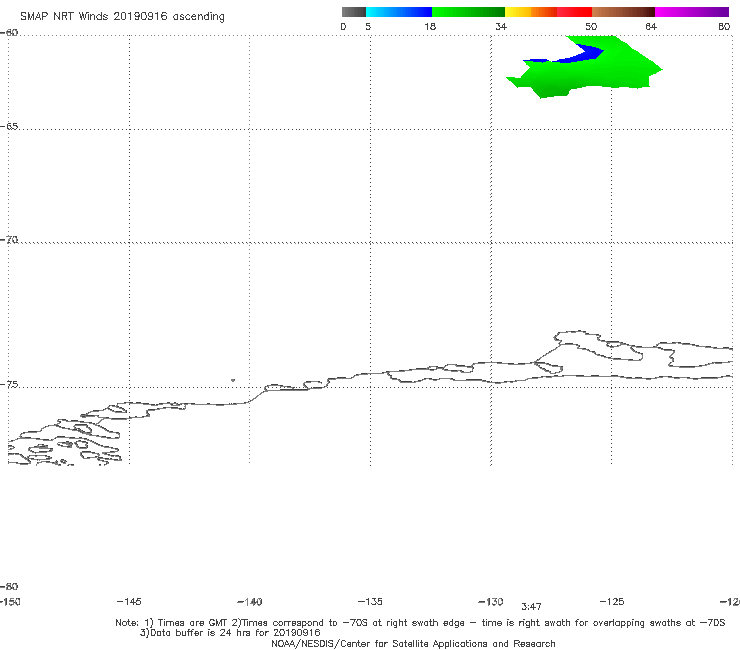
Task: Click the longitude label '-125'
Action: click(612, 602)
